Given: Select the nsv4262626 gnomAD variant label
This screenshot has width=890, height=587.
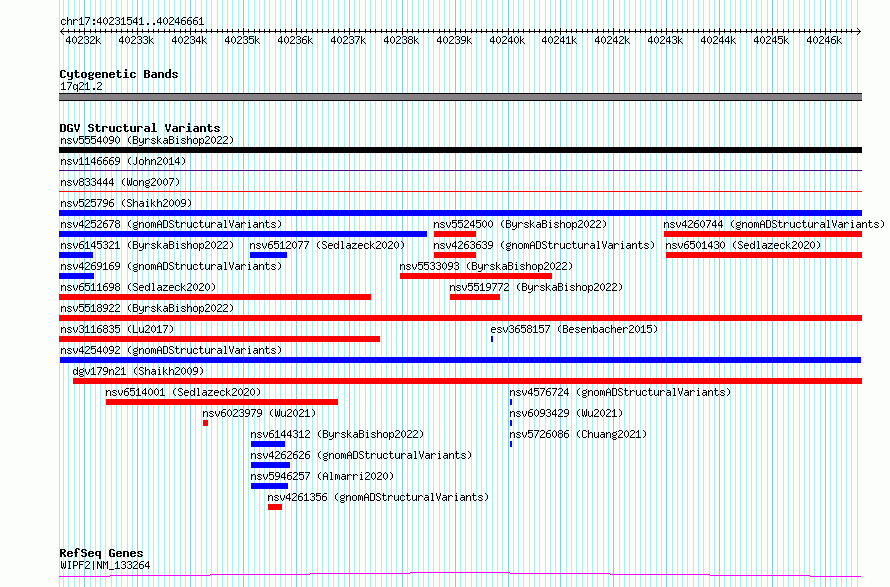Looking at the screenshot, I should pos(361,455).
